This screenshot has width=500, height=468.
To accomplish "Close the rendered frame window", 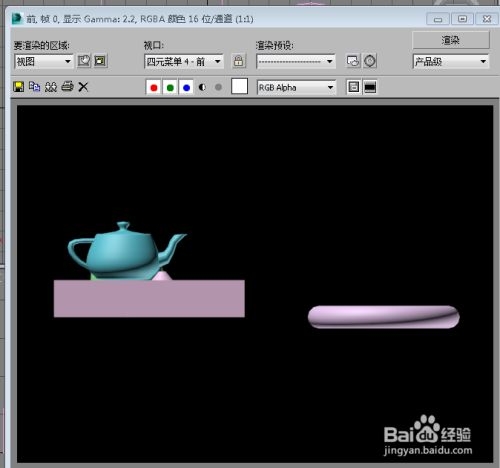I will (x=487, y=19).
